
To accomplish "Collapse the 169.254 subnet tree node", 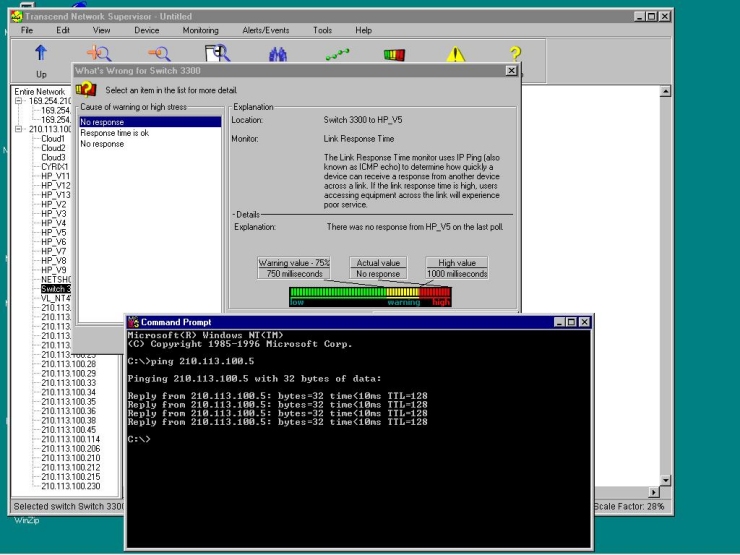I will coord(18,101).
